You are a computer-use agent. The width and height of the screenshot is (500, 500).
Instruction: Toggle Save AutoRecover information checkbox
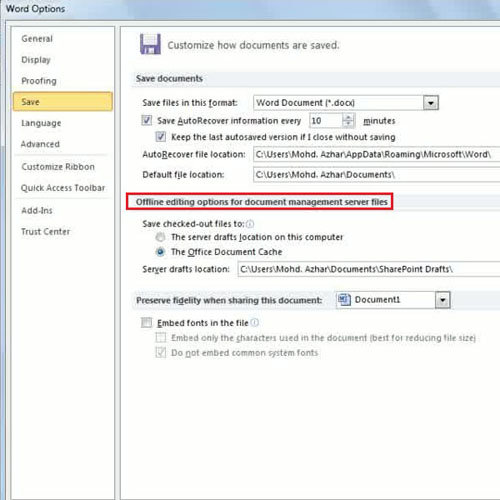click(x=147, y=120)
